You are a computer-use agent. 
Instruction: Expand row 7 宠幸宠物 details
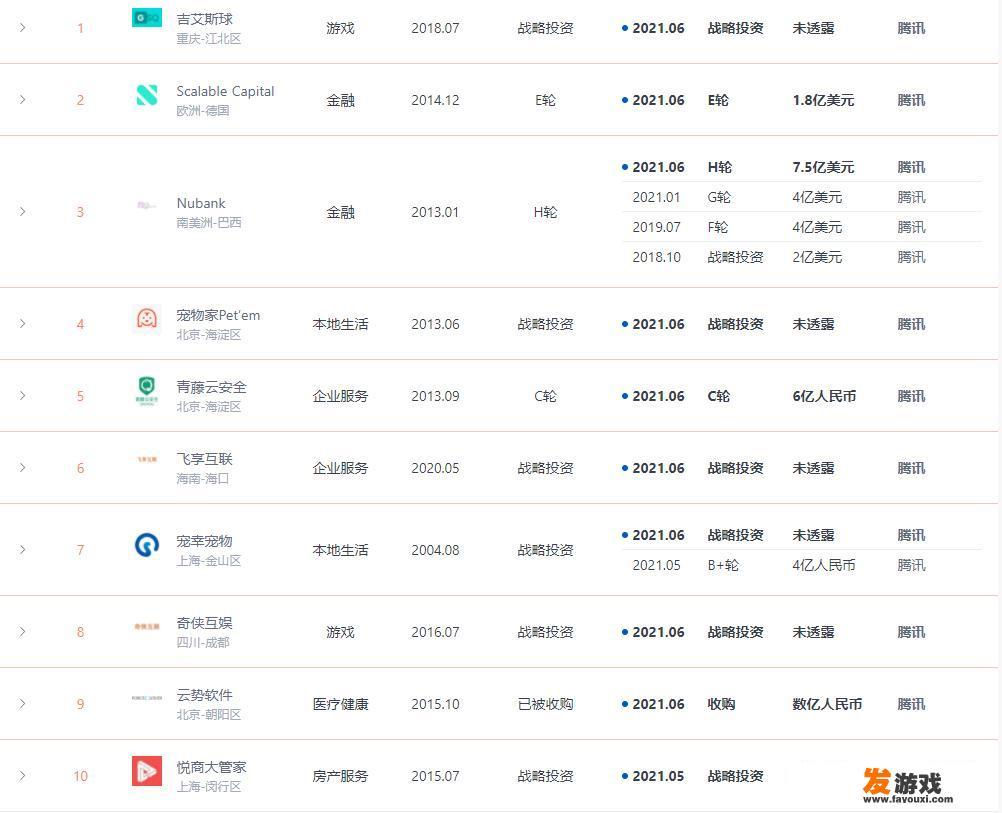(22, 550)
